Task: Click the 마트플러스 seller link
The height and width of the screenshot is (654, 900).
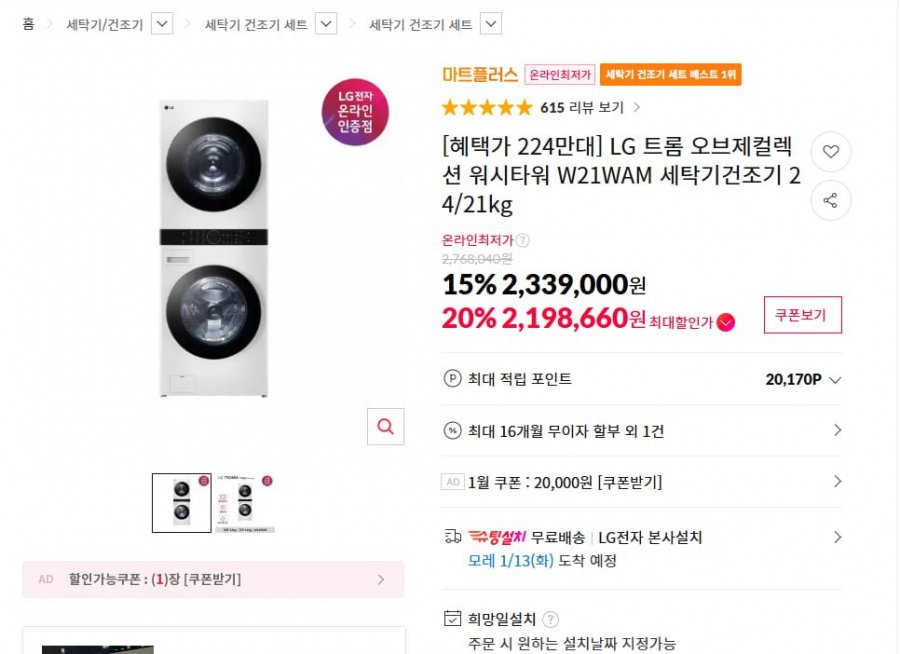Action: [479, 74]
